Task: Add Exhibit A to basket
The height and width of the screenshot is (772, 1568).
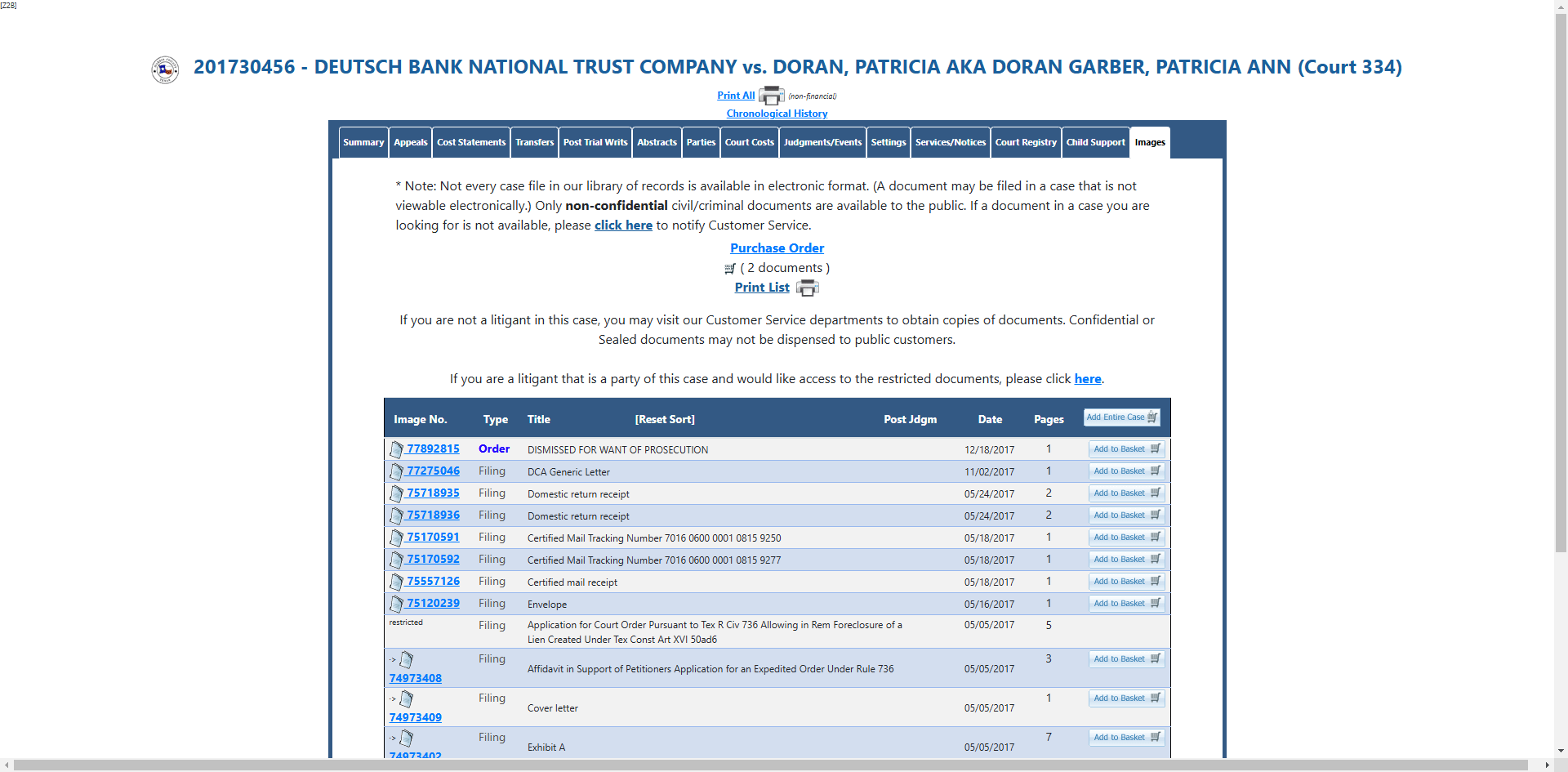Action: [1126, 738]
